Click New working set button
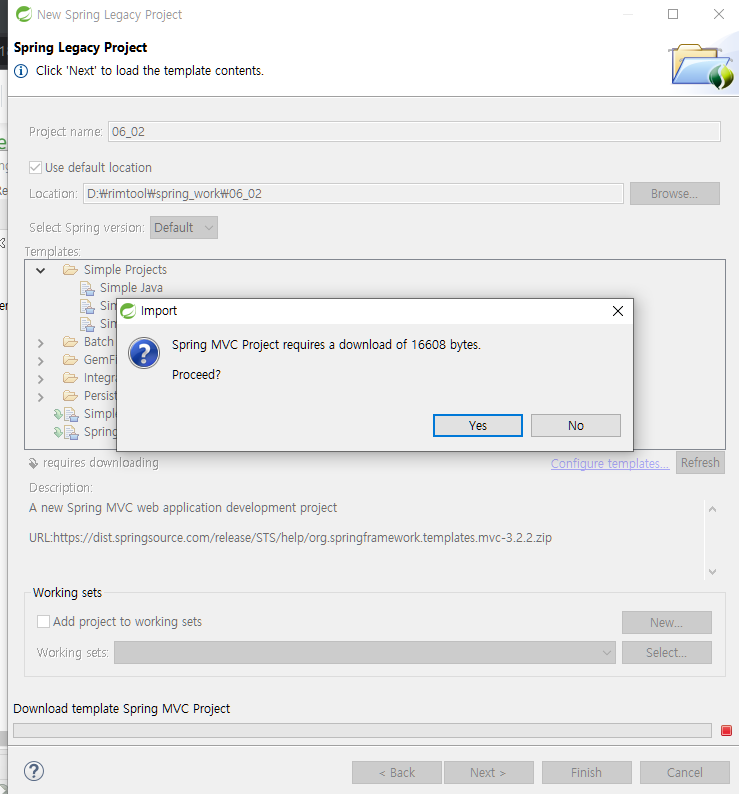Screen dimensions: 739x794 pyautogui.click(x=667, y=622)
